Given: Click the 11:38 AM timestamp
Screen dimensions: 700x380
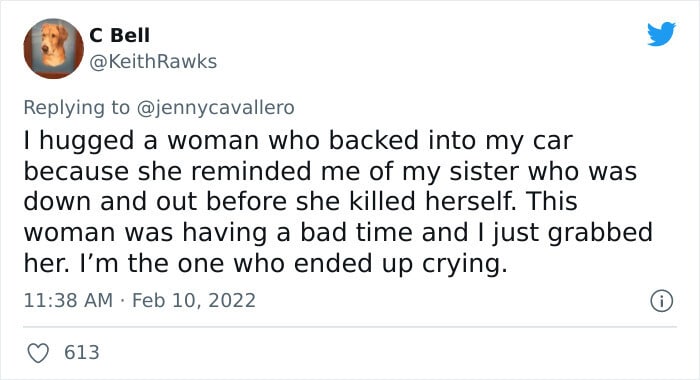Looking at the screenshot, I should point(68,300).
